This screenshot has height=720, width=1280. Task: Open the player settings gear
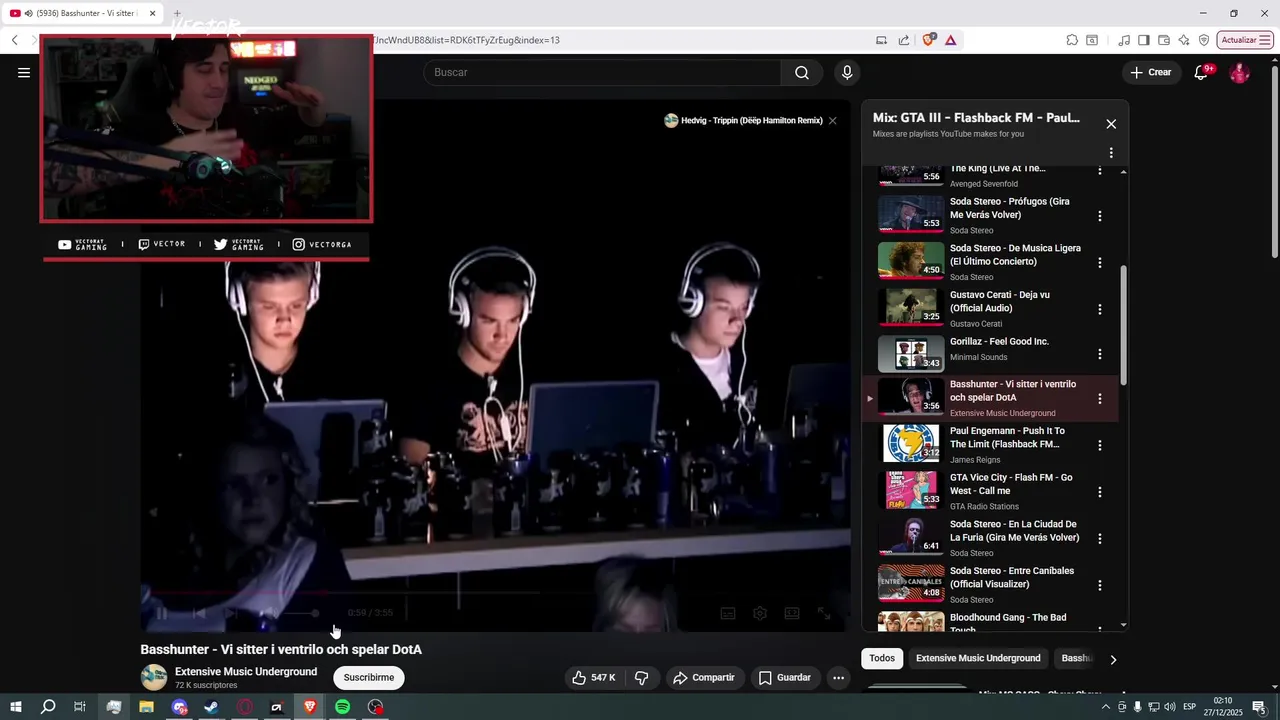click(760, 613)
